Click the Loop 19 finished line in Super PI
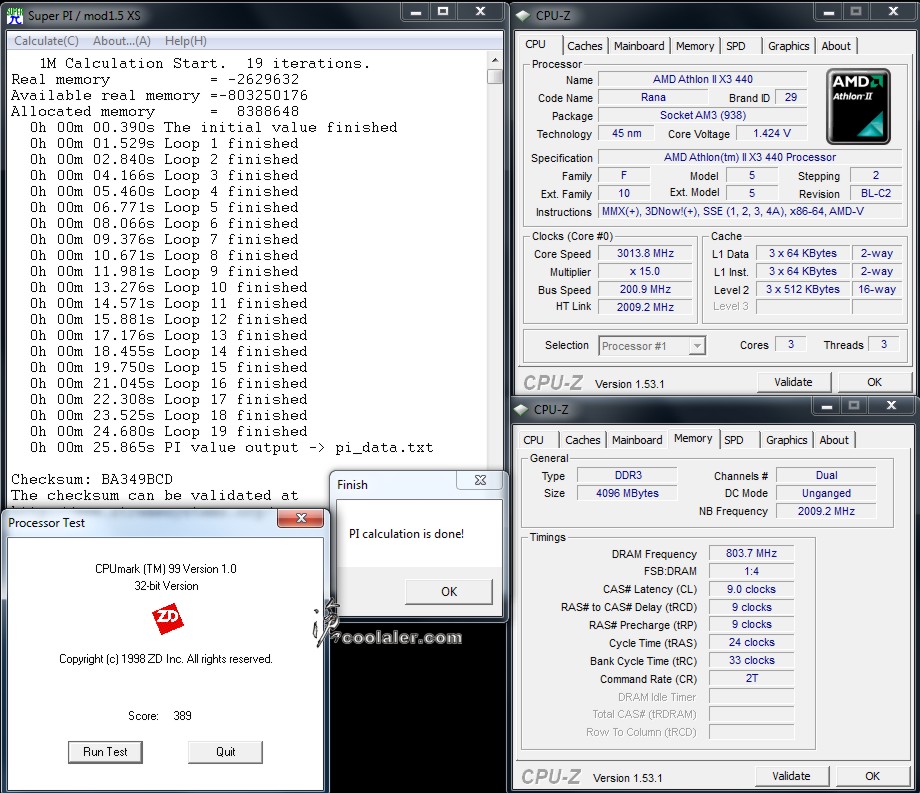Viewport: 920px width, 793px height. tap(169, 432)
